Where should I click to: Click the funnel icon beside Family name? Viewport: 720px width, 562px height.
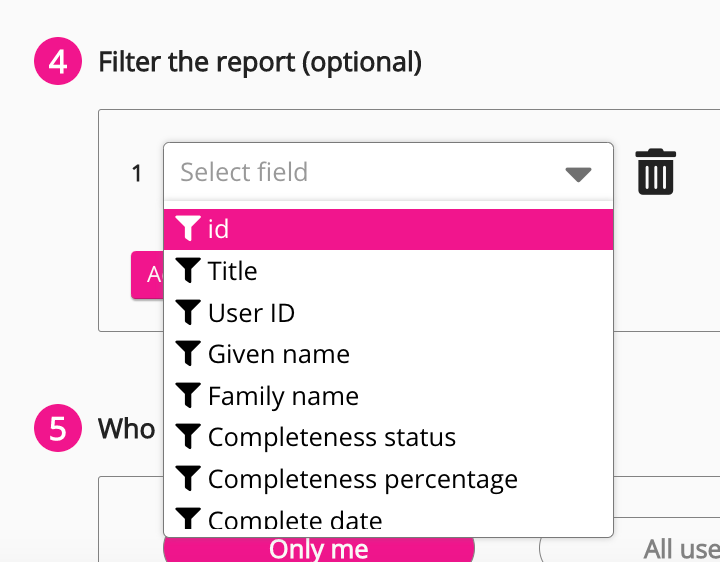[x=188, y=396]
